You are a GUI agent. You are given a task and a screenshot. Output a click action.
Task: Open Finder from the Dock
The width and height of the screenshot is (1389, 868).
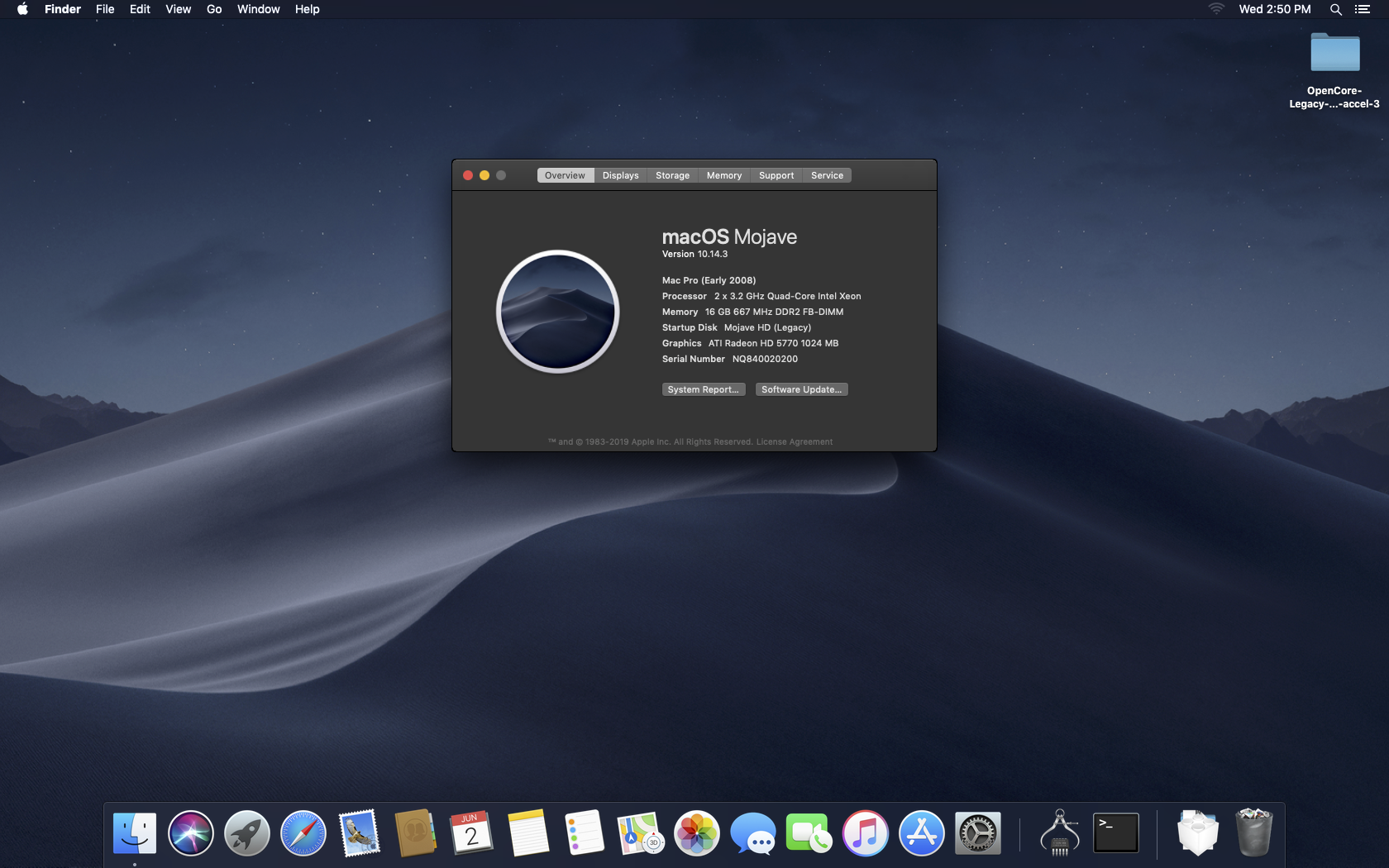[x=135, y=833]
